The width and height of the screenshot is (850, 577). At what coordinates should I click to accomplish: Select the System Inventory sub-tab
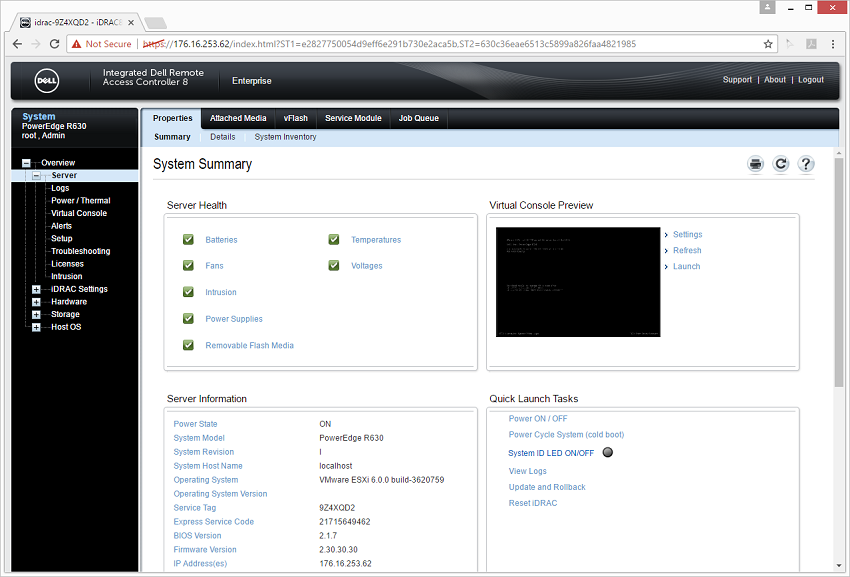pyautogui.click(x=285, y=137)
